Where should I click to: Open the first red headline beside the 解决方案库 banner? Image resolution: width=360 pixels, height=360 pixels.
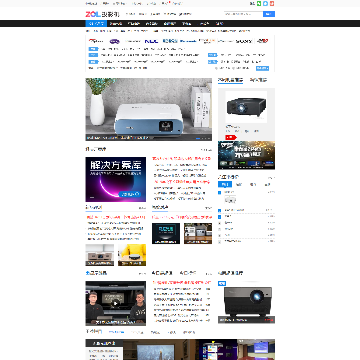(x=181, y=158)
